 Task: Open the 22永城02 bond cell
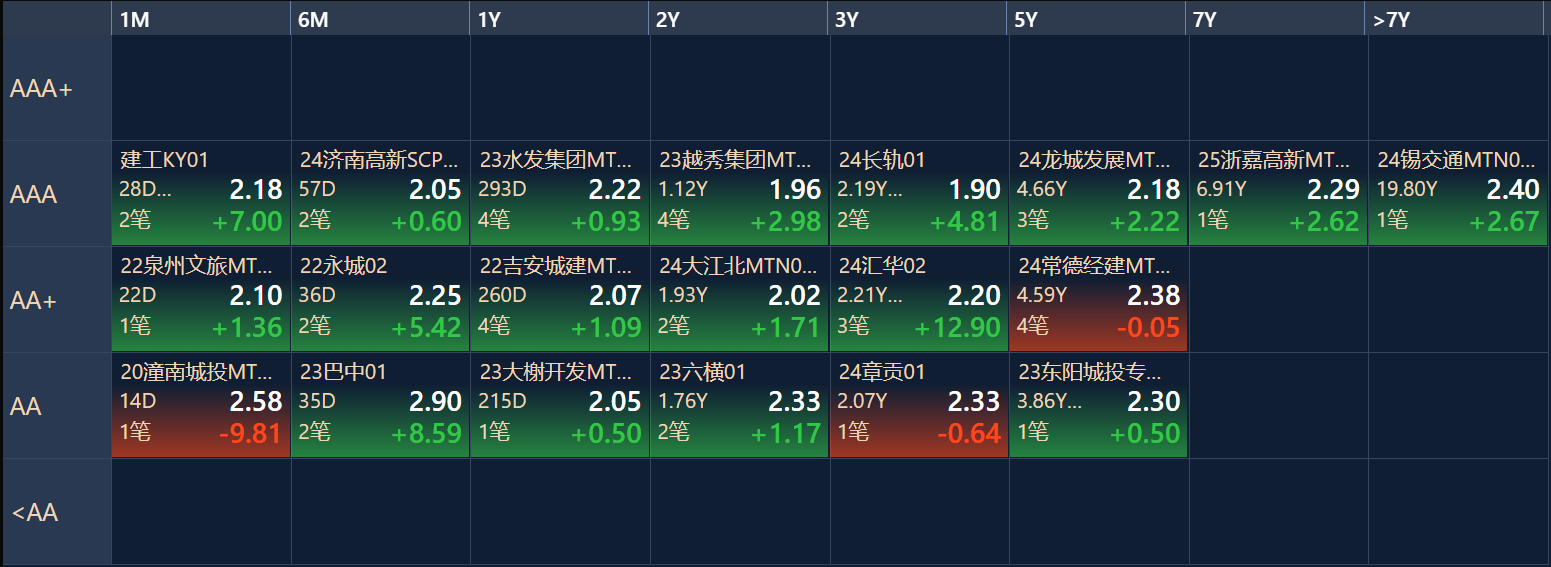(x=380, y=299)
